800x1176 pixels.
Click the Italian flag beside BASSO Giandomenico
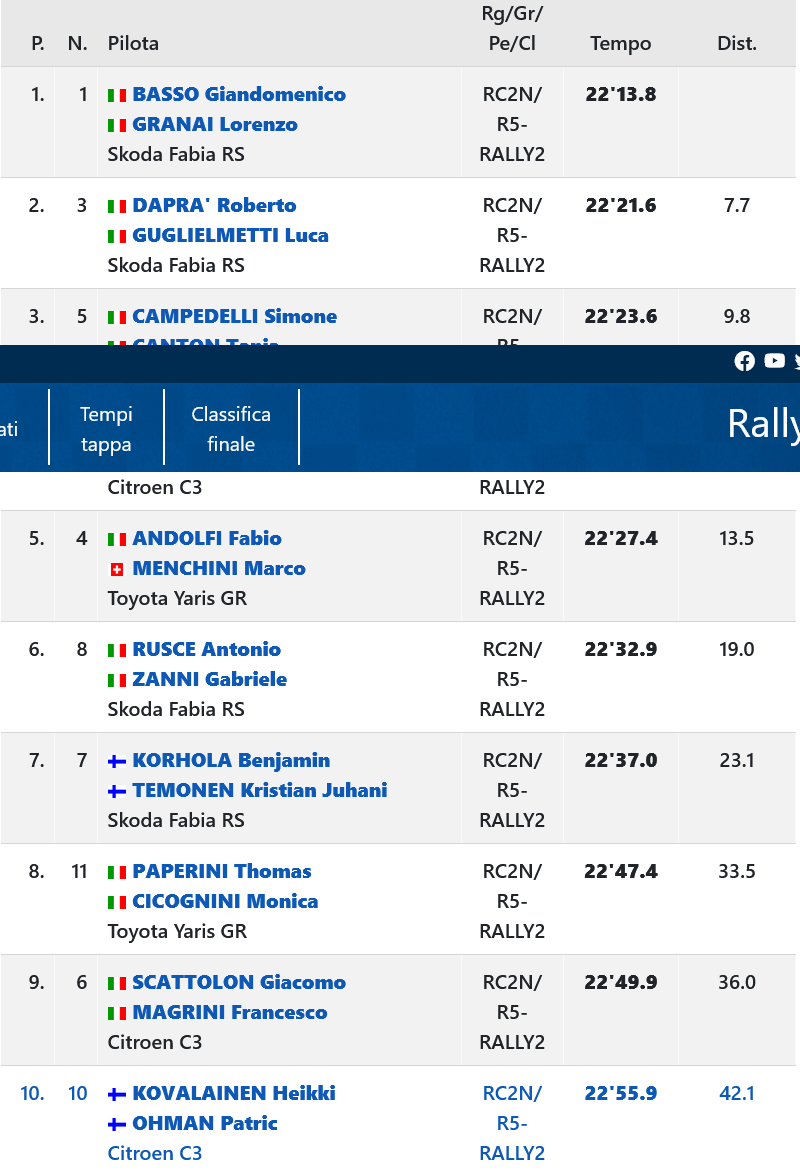click(x=117, y=95)
